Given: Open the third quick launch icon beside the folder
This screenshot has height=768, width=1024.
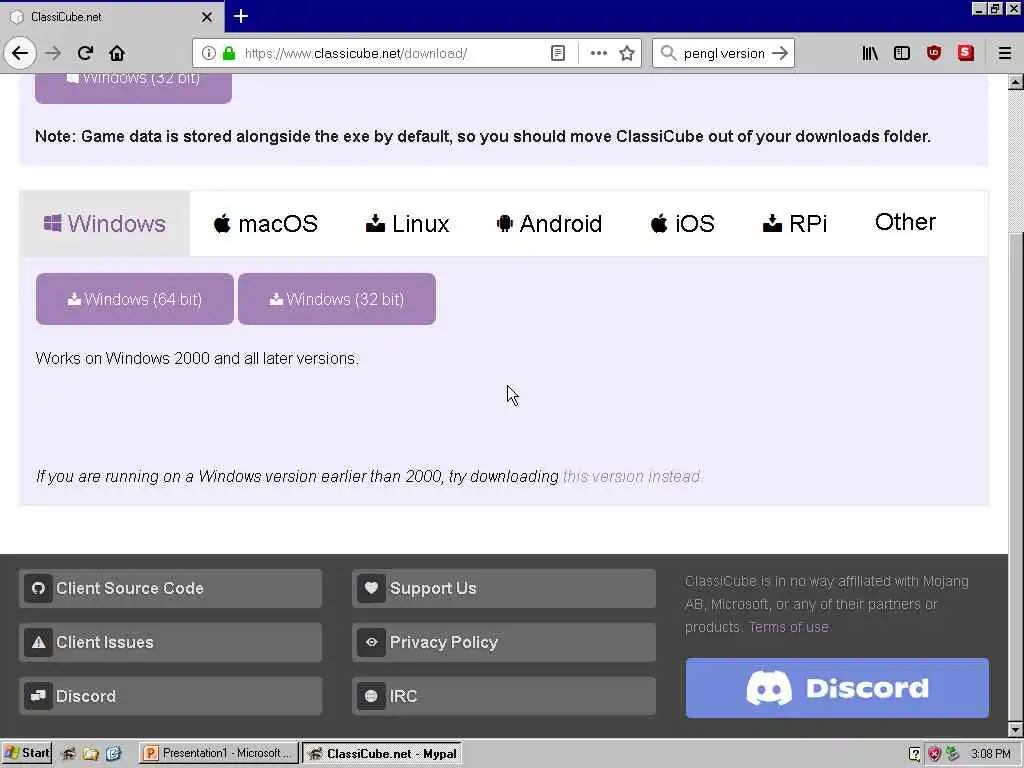Looking at the screenshot, I should click(x=113, y=754).
